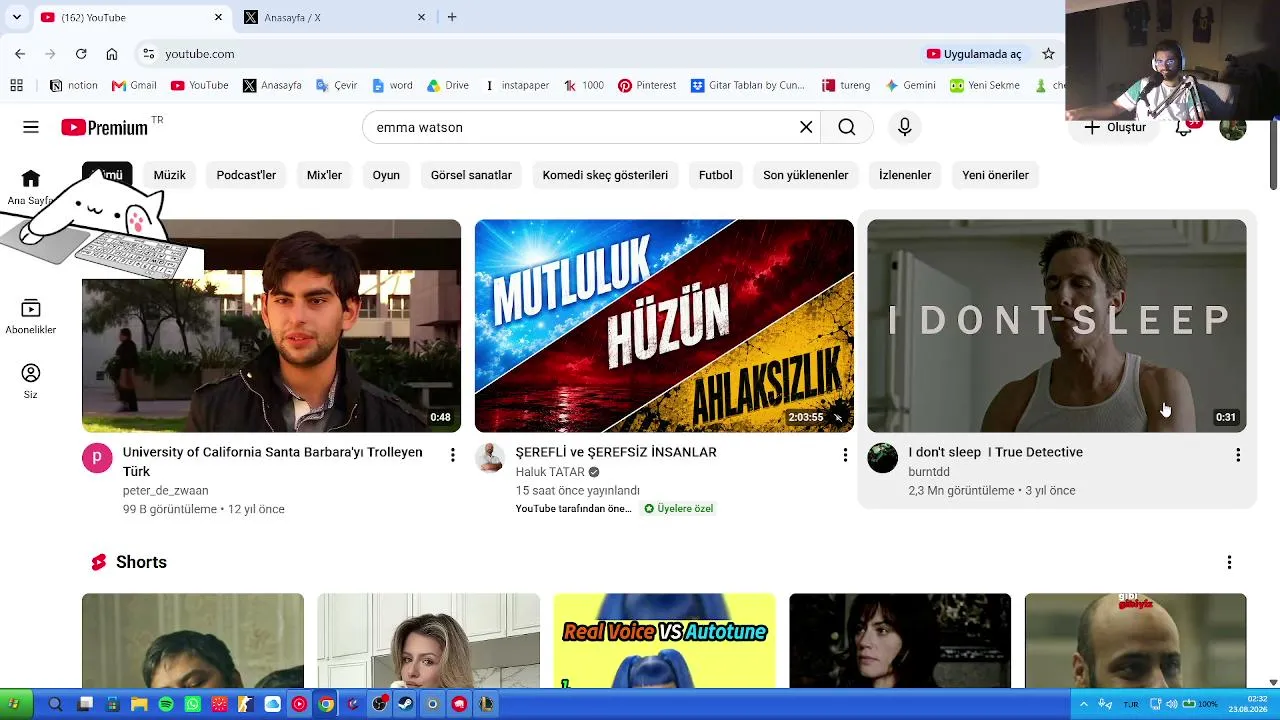Choose Komedi skeç gösterileri chip
Image resolution: width=1280 pixels, height=720 pixels.
605,175
